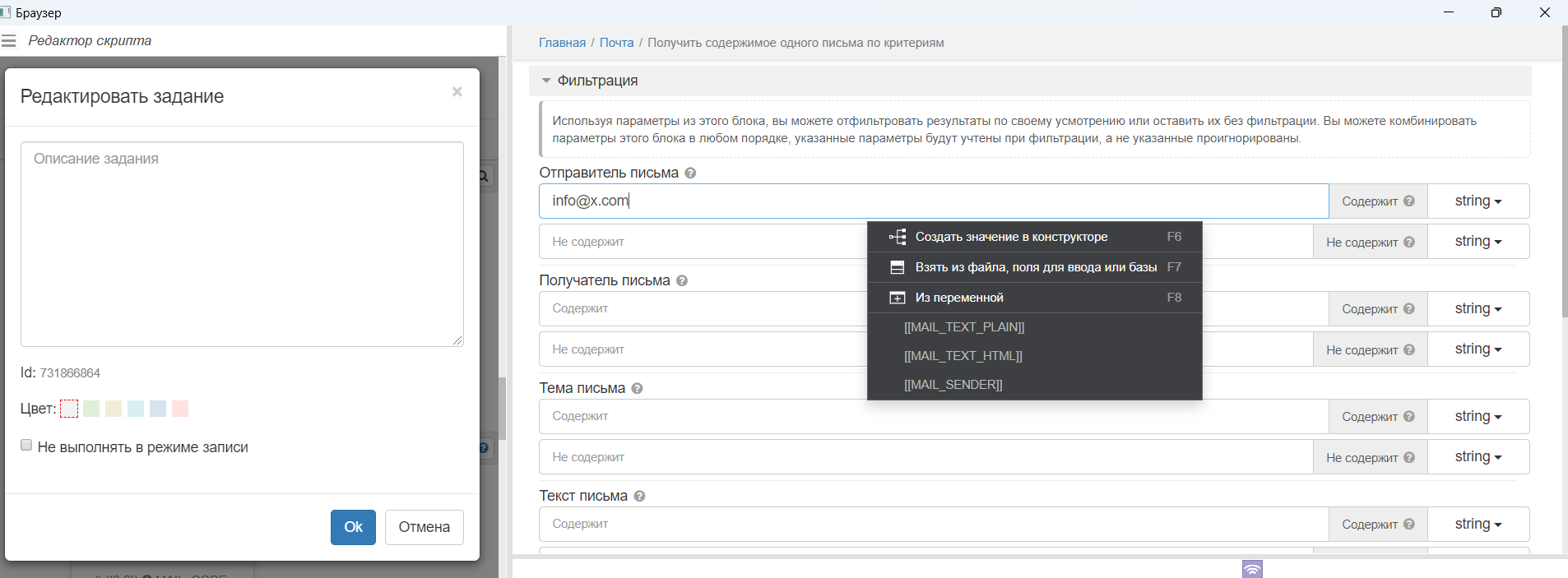Choose Взять из файла, поля для ввода или базы
Viewport: 1568px width, 578px height.
click(x=1035, y=267)
